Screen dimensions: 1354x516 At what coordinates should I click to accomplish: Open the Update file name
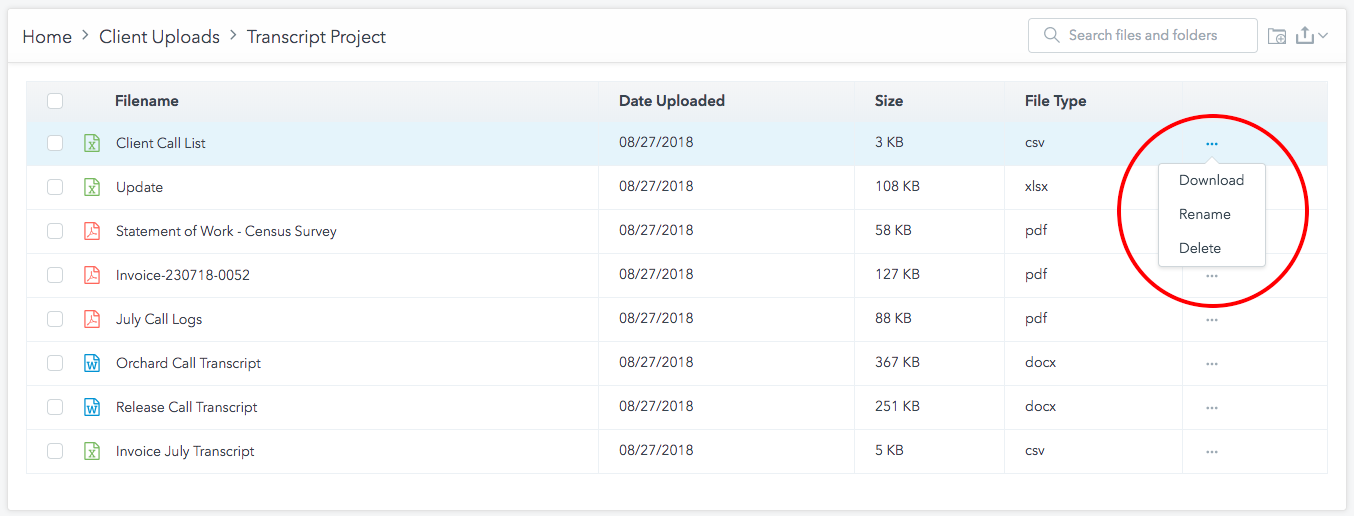pyautogui.click(x=139, y=187)
